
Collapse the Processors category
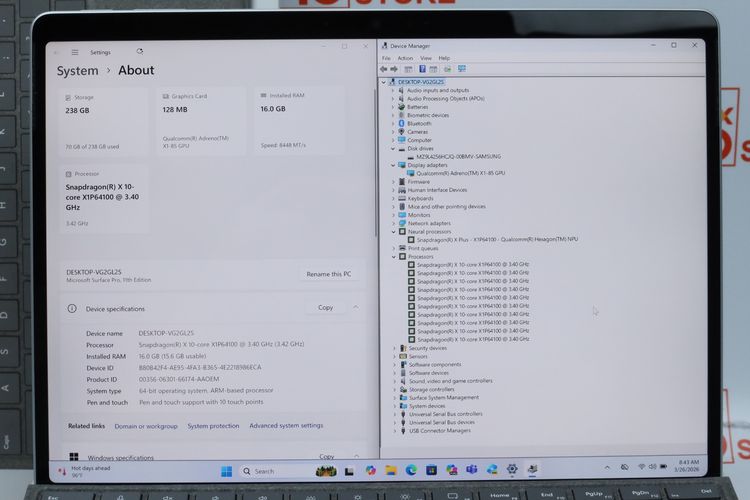[393, 256]
